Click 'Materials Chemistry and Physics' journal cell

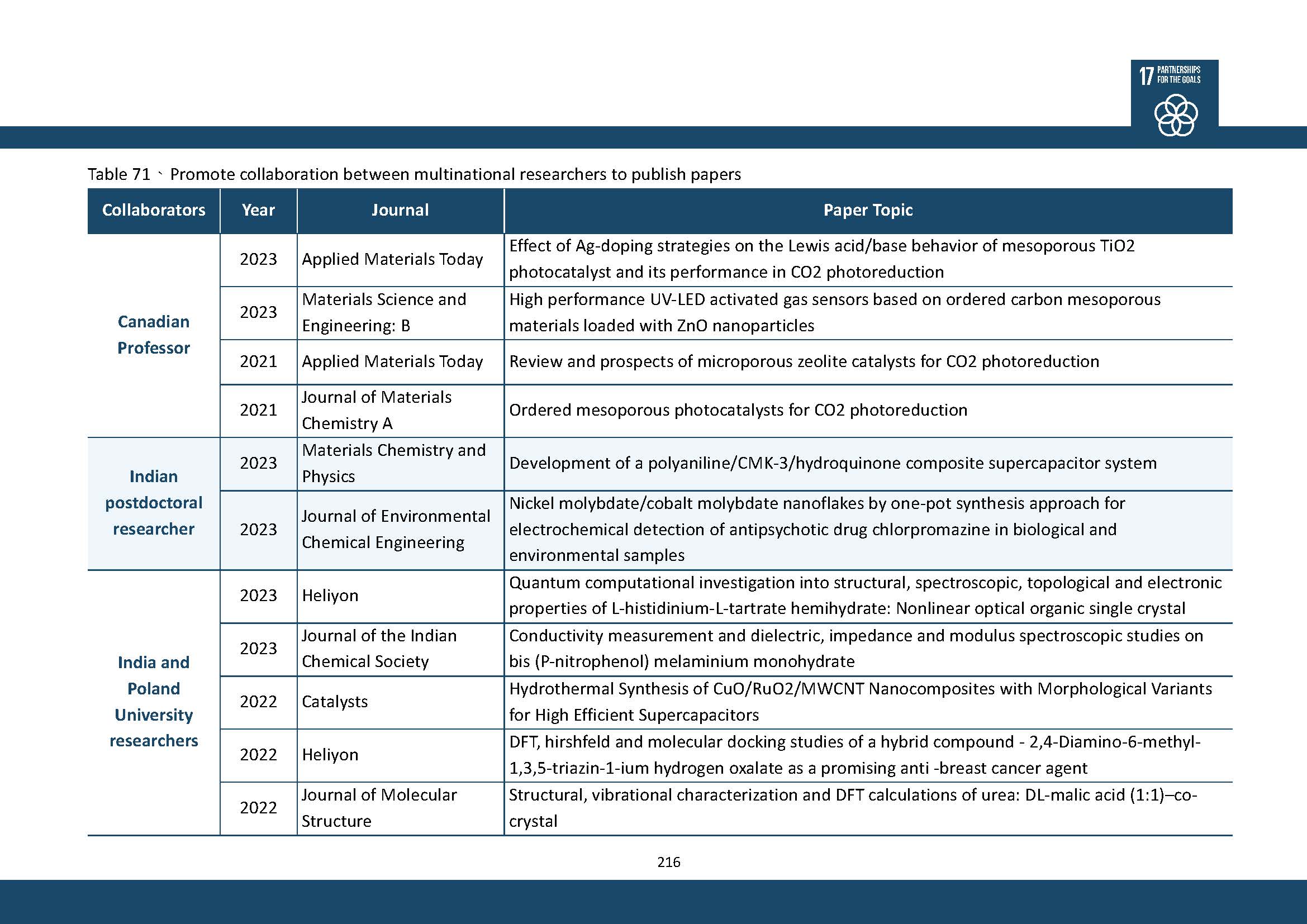[x=400, y=464]
